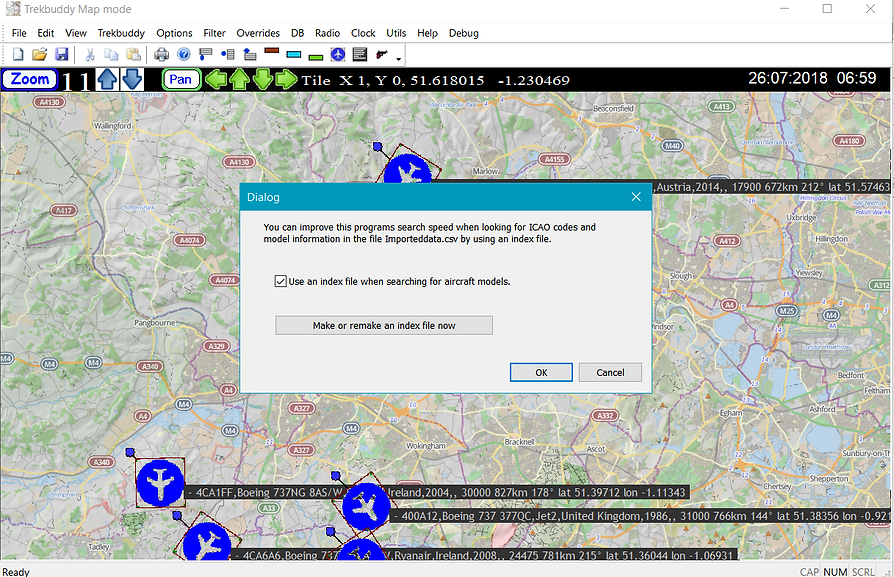Image resolution: width=894 pixels, height=577 pixels.
Task: Select aircraft icon labeled 400A12
Action: [366, 507]
